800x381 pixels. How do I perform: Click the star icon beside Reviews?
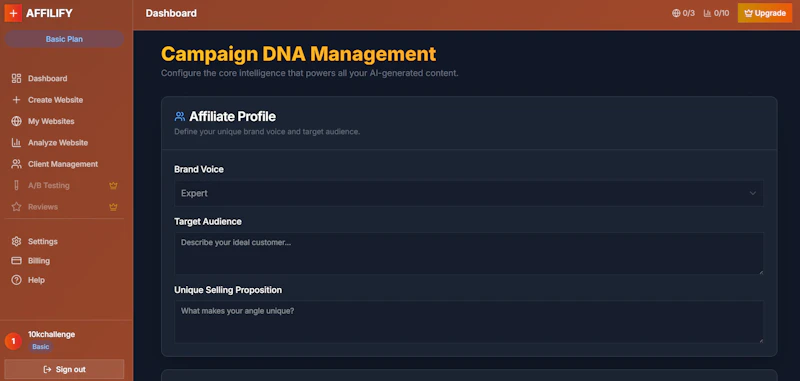click(16, 207)
